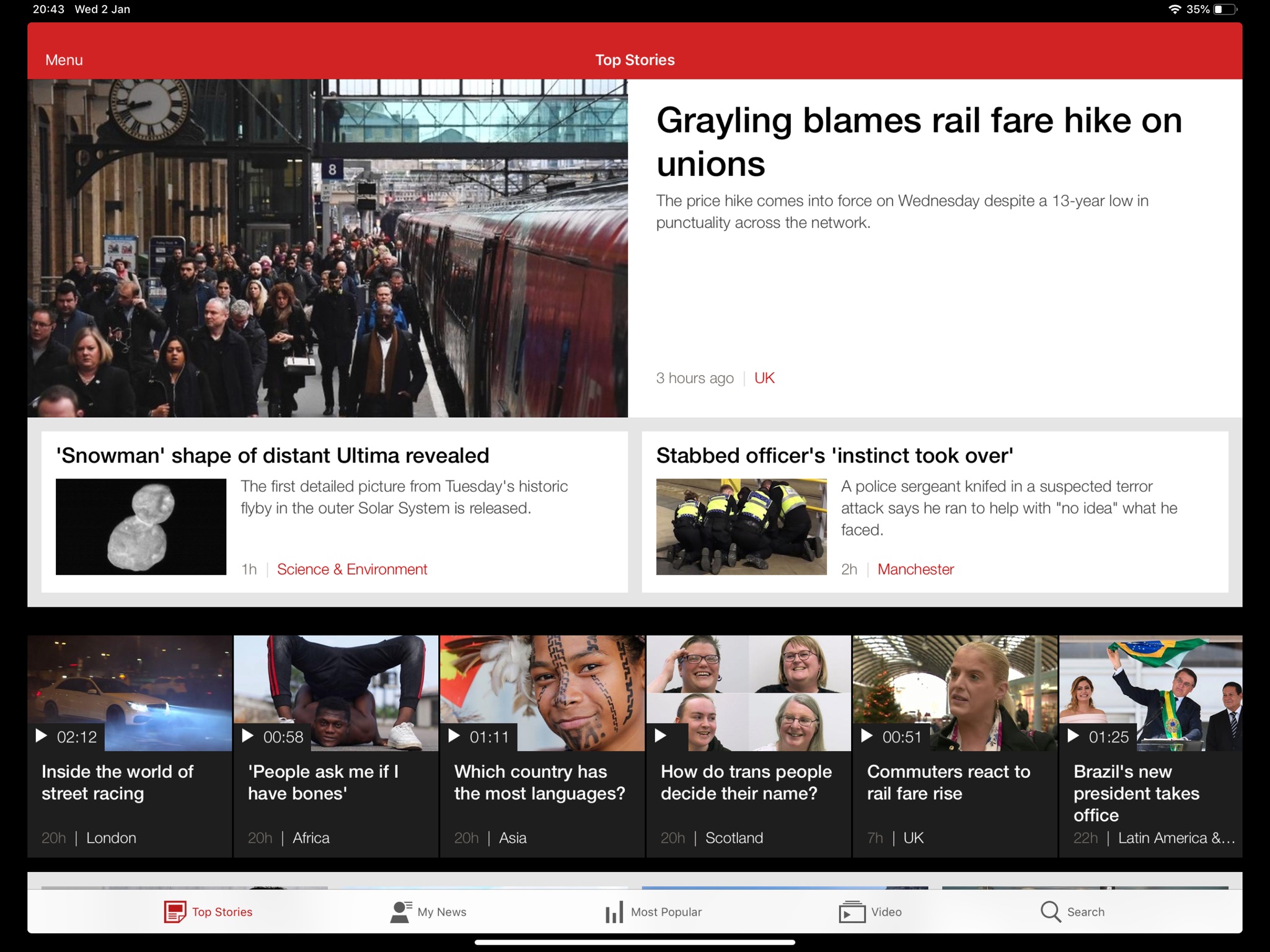Open 'Brazil's new president takes office' title
1270x952 pixels.
click(x=1137, y=793)
